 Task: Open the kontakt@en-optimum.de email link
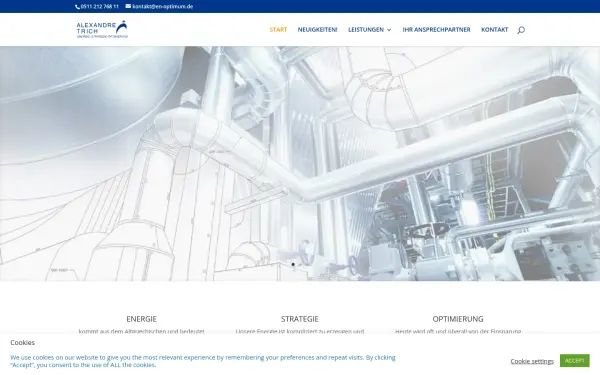click(162, 7)
